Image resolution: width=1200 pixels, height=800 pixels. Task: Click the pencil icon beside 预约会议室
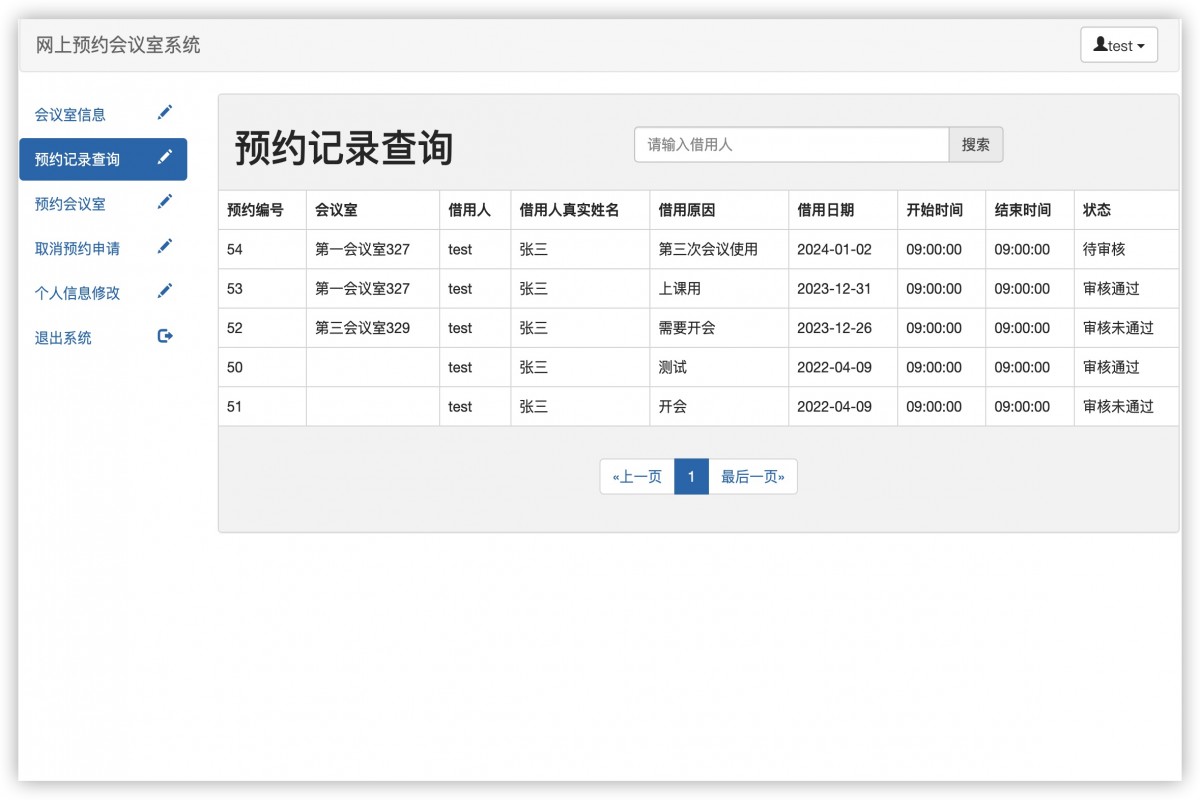(x=165, y=202)
